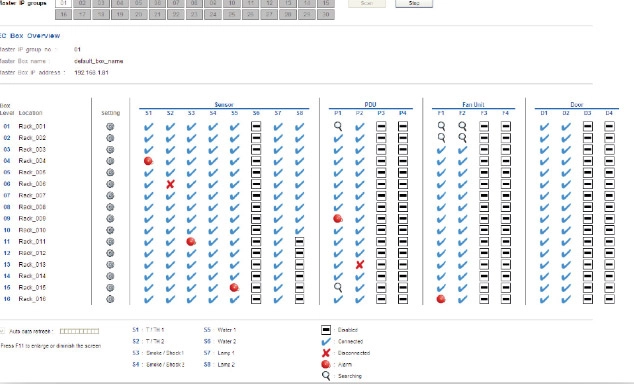Image resolution: width=634 pixels, height=384 pixels.
Task: Click the Sensor column group header
Action: 224,105
